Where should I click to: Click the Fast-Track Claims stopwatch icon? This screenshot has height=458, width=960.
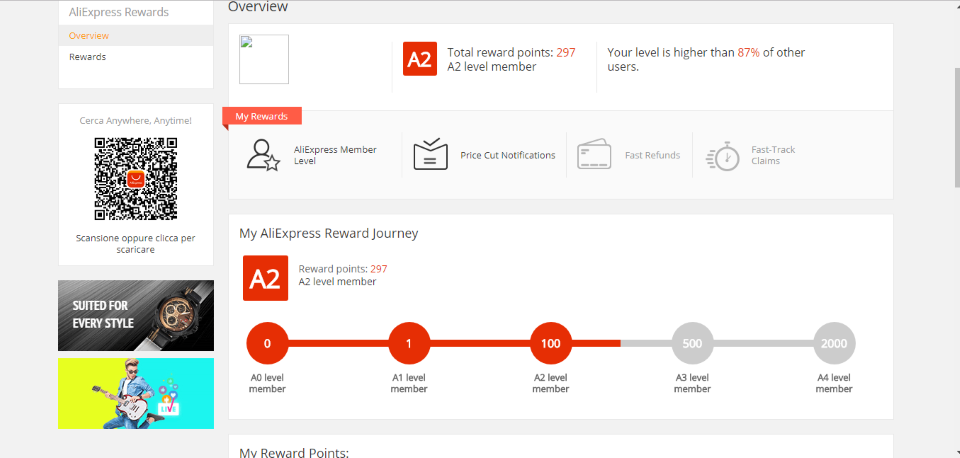point(722,155)
